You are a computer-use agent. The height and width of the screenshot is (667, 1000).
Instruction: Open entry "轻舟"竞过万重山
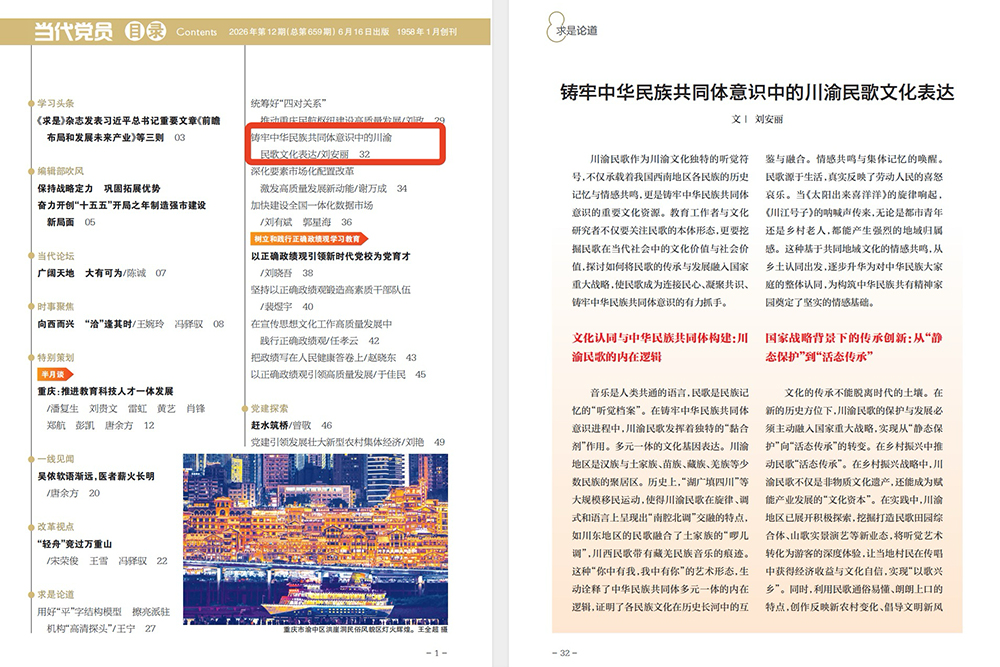coord(75,544)
